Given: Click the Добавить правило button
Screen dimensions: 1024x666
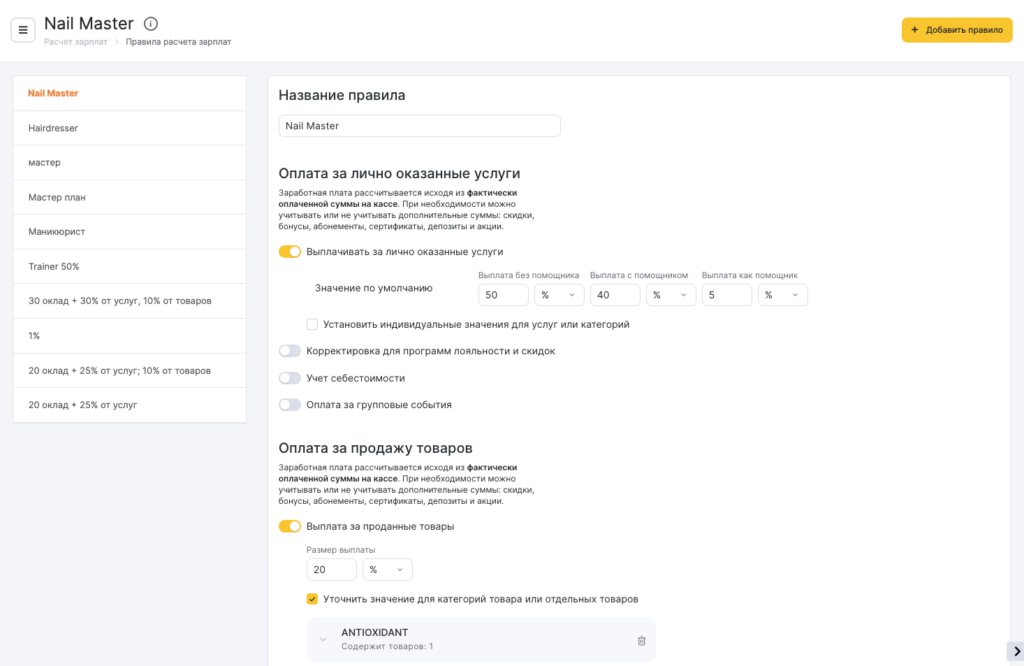Looking at the screenshot, I should tap(956, 30).
